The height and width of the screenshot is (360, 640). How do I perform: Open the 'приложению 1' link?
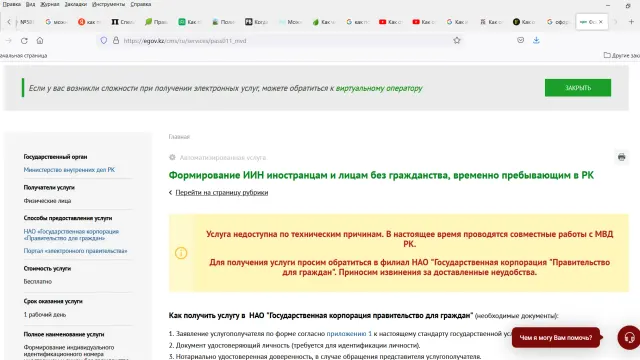[349, 333]
